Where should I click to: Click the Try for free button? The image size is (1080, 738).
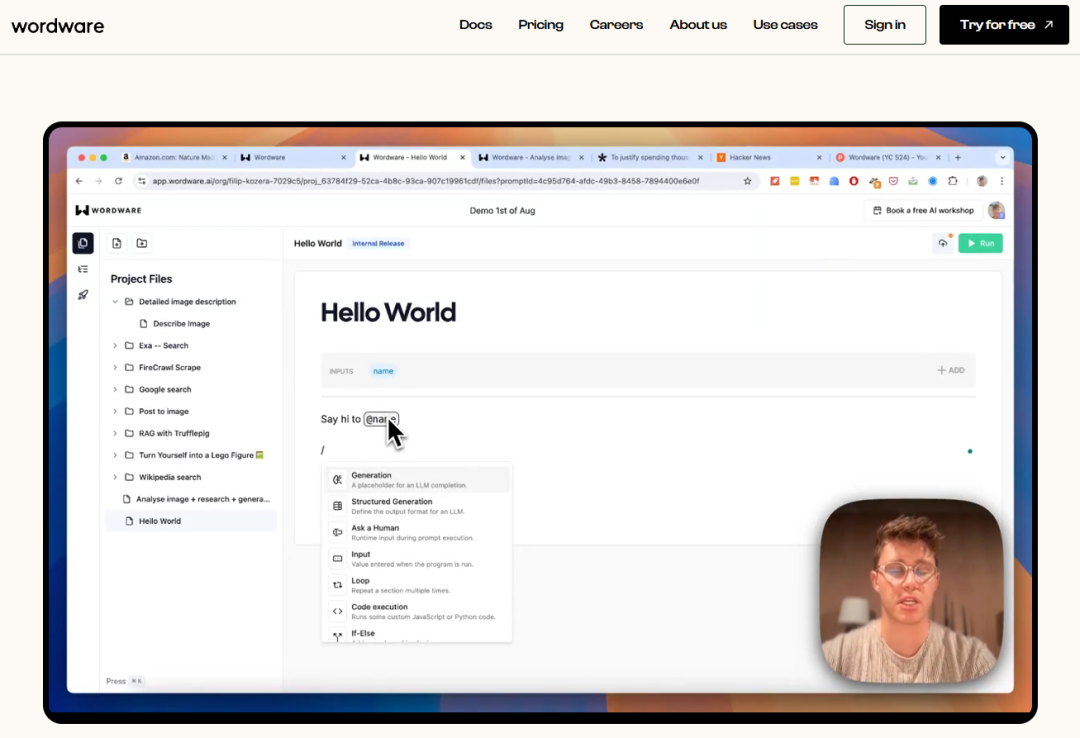coord(1004,25)
